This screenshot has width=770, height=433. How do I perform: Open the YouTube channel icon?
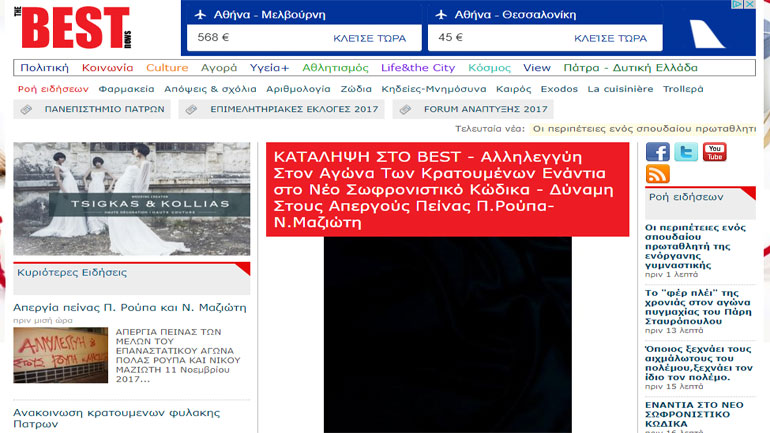click(715, 152)
